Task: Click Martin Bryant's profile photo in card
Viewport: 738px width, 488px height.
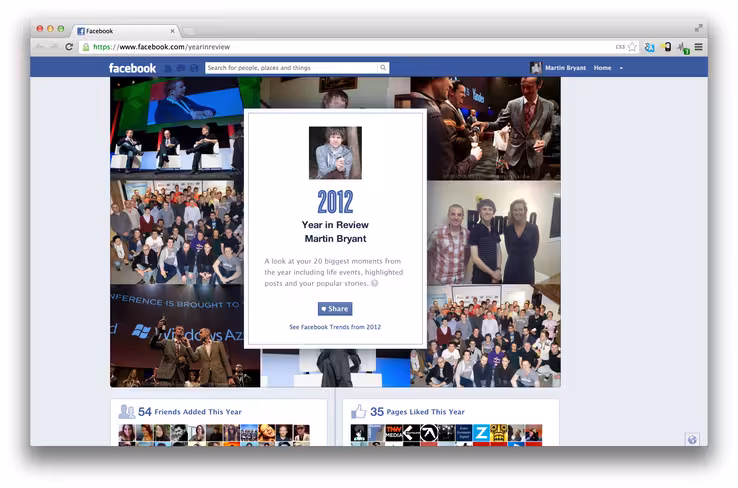Action: (x=335, y=152)
